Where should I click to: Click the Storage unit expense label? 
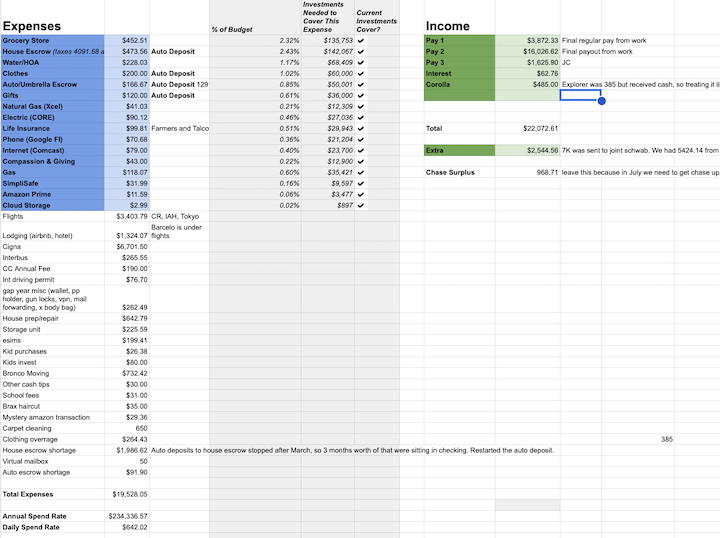52,330
